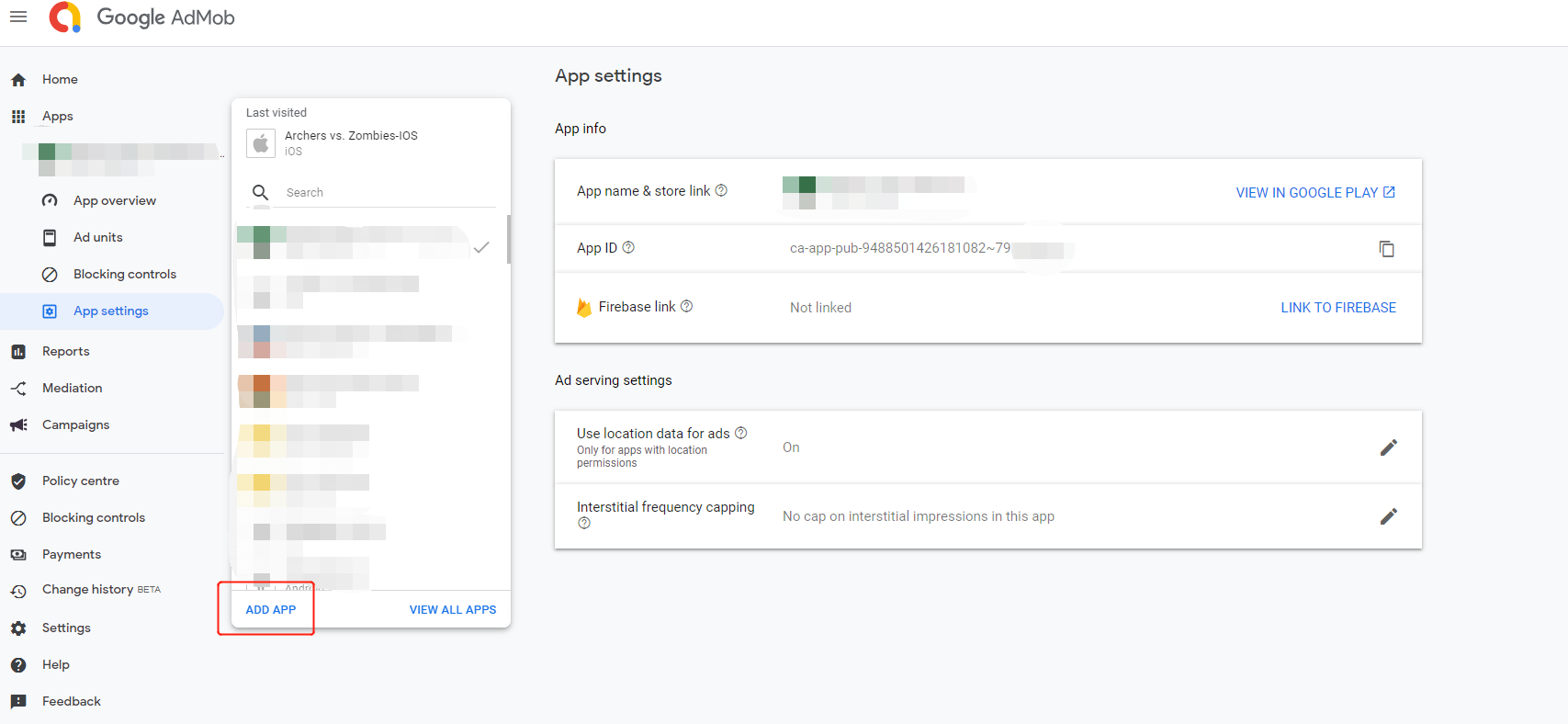Go to Ad units page
This screenshot has height=724, width=1568.
coord(97,238)
